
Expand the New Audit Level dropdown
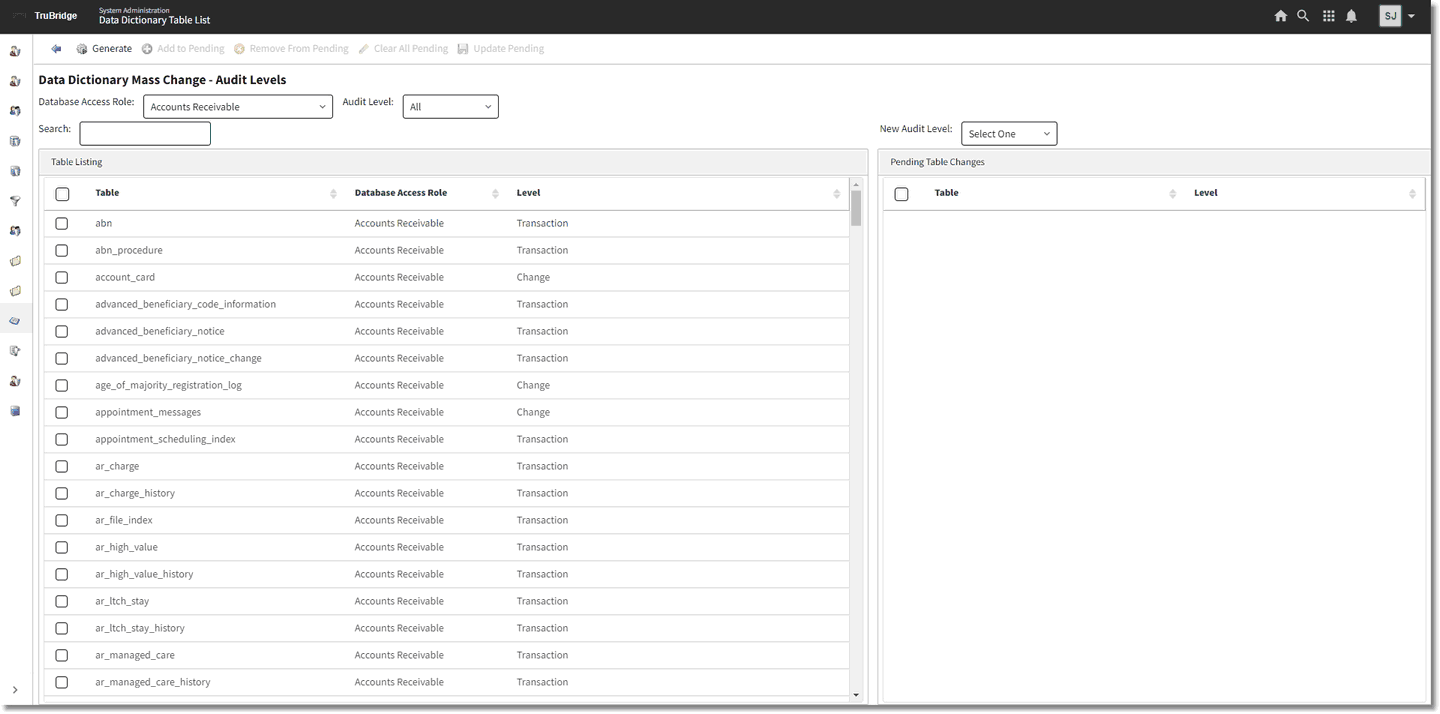(x=1008, y=134)
